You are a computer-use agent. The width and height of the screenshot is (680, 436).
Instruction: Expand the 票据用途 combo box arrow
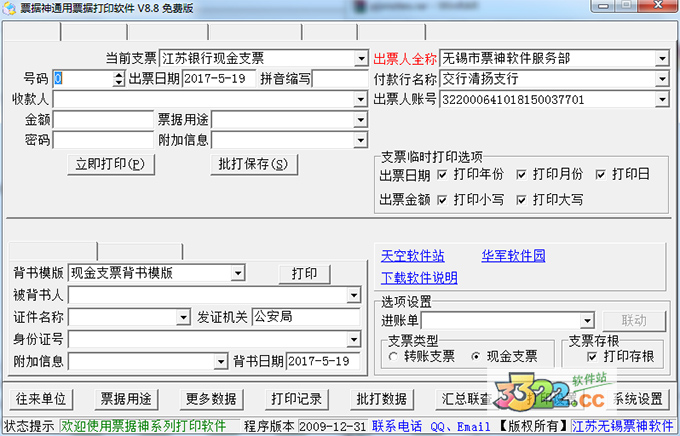point(361,120)
